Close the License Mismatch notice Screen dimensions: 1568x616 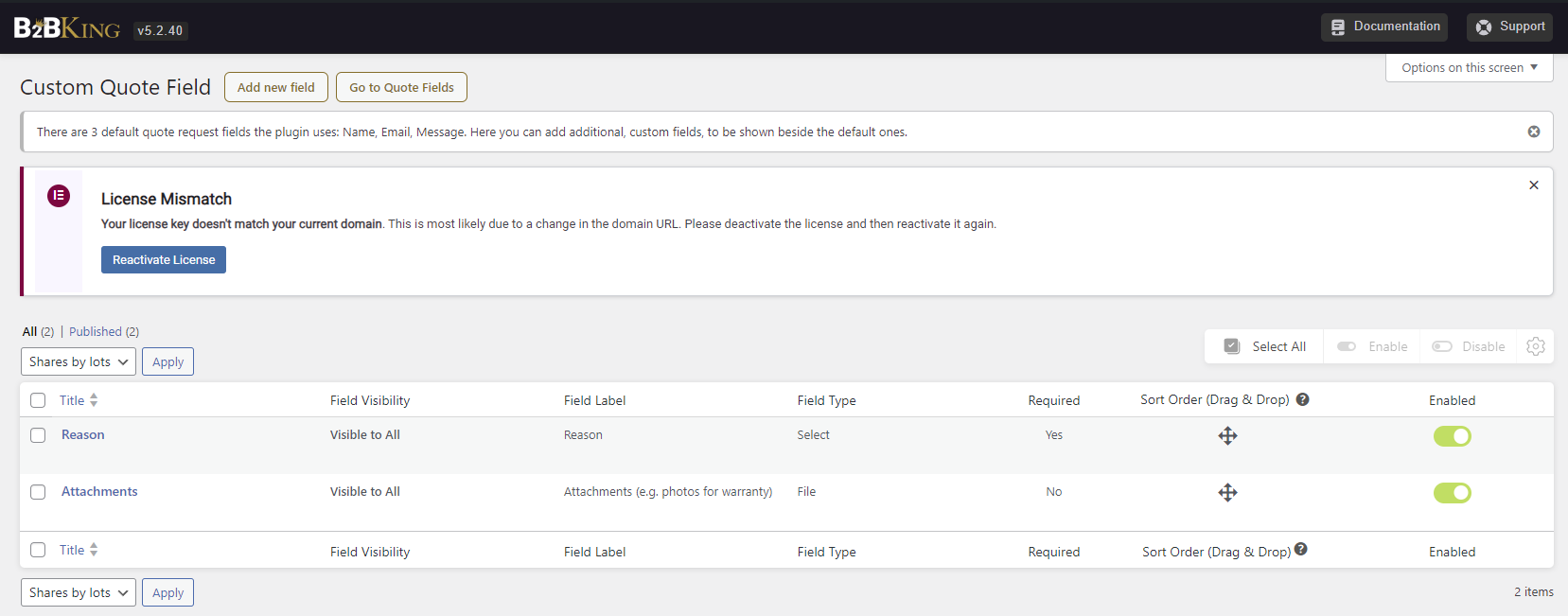coord(1534,185)
